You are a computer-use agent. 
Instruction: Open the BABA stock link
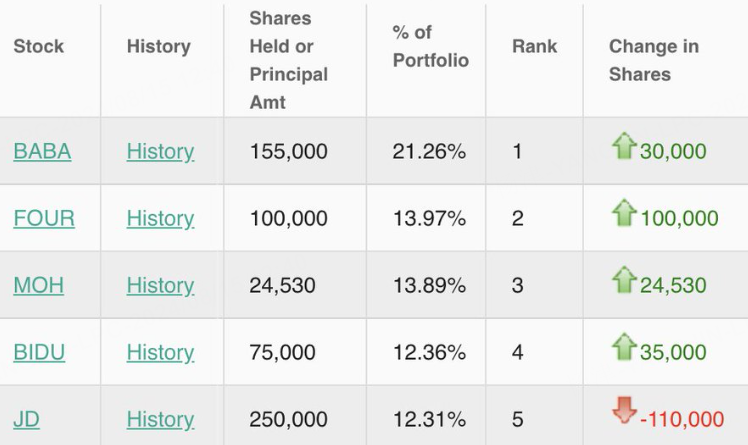(42, 152)
